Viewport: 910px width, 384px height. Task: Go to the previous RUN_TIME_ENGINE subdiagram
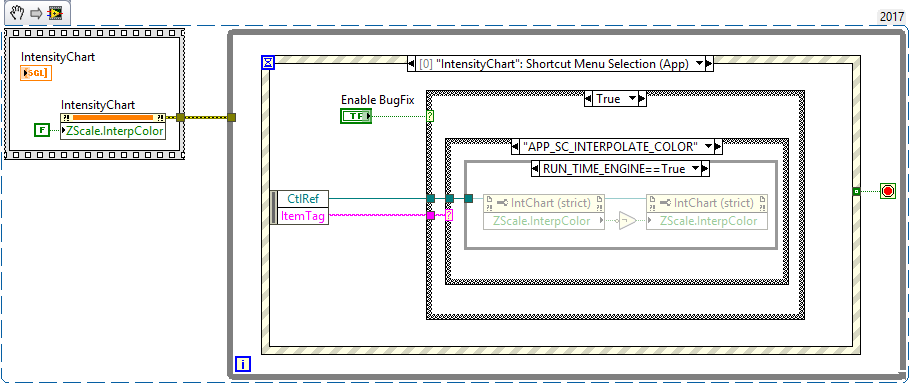point(535,169)
